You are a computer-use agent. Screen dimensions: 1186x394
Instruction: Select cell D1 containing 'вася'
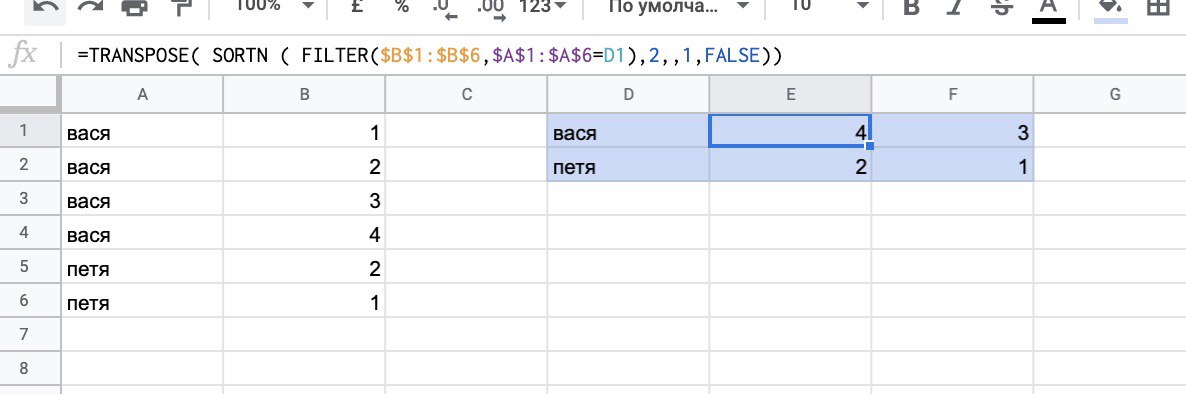coord(628,130)
